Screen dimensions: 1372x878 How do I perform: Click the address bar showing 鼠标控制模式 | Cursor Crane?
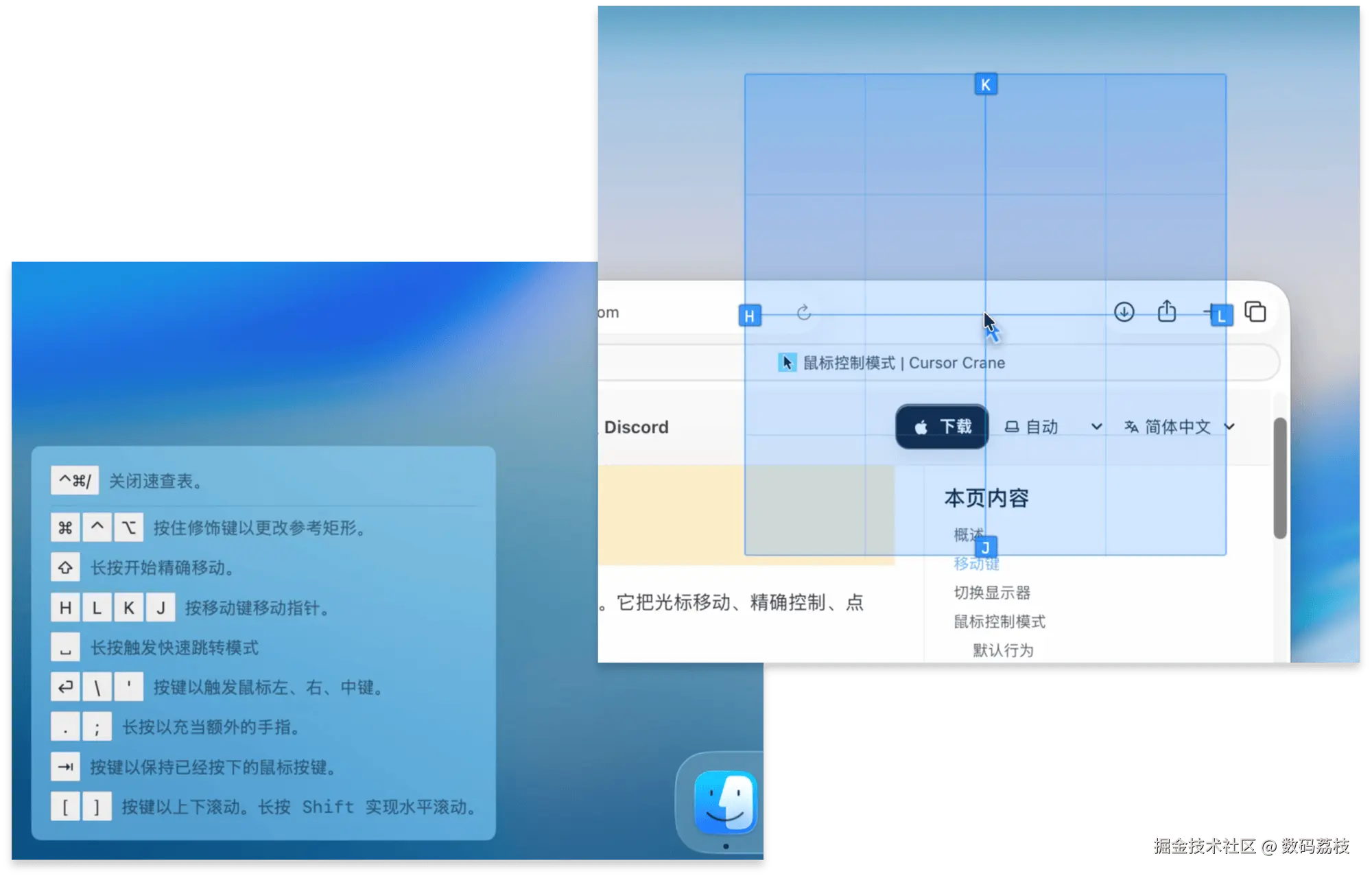(x=938, y=362)
